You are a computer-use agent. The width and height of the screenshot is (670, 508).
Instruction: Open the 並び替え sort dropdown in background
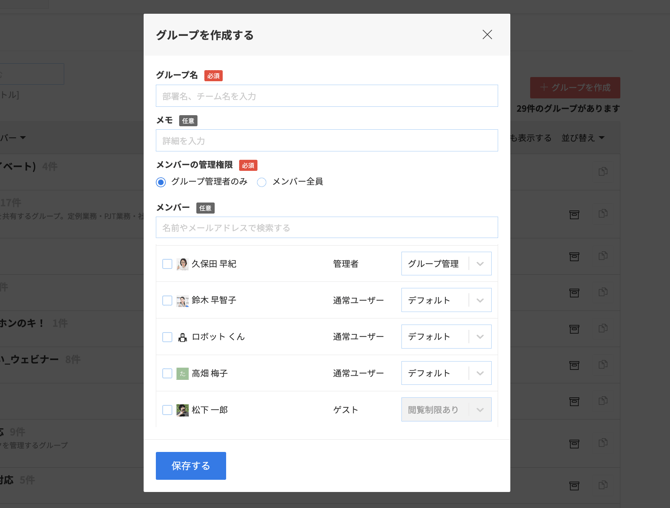[583, 138]
